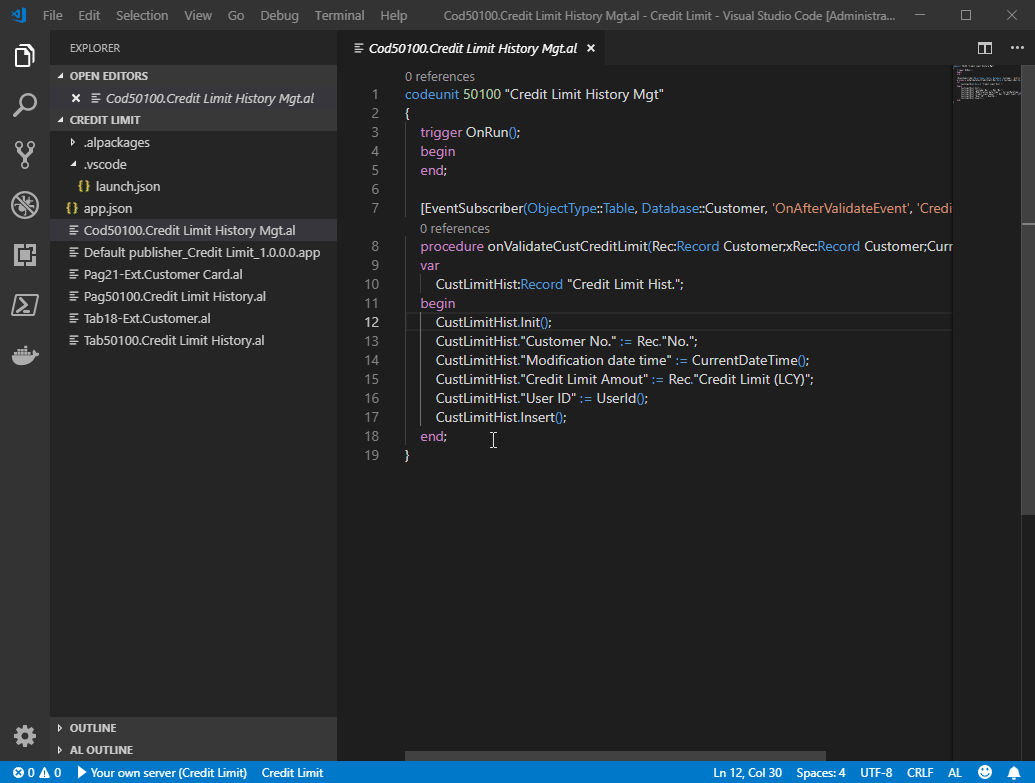The height and width of the screenshot is (783, 1035).
Task: Click the Manage gear icon
Action: point(25,736)
